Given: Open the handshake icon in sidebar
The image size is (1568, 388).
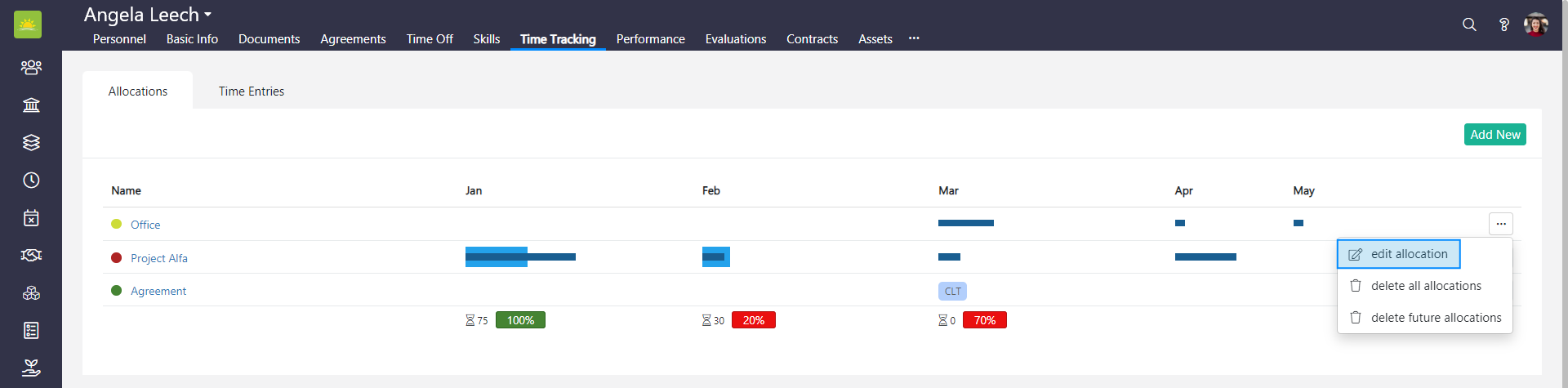Looking at the screenshot, I should point(31,256).
